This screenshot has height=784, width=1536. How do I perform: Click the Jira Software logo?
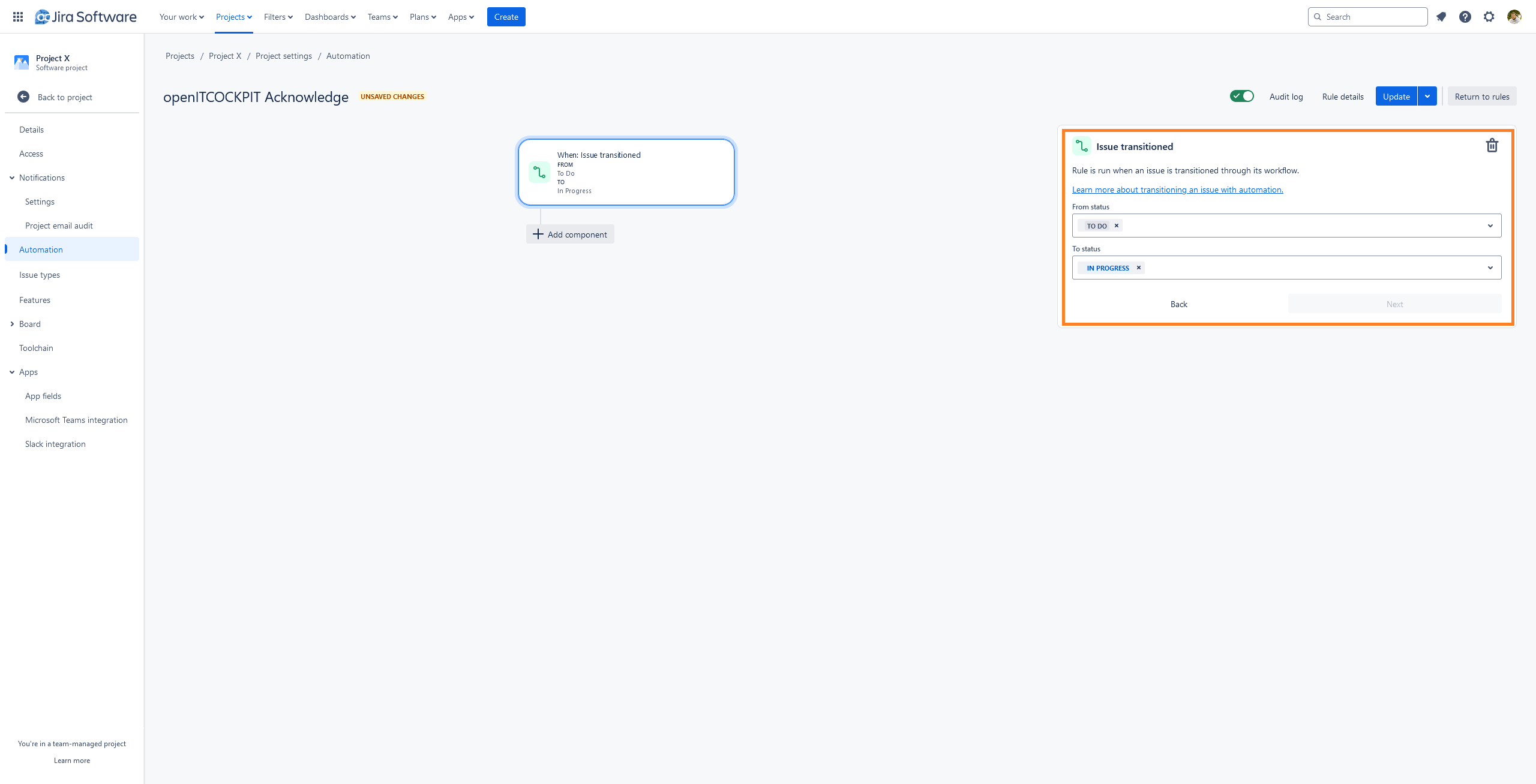pyautogui.click(x=86, y=17)
